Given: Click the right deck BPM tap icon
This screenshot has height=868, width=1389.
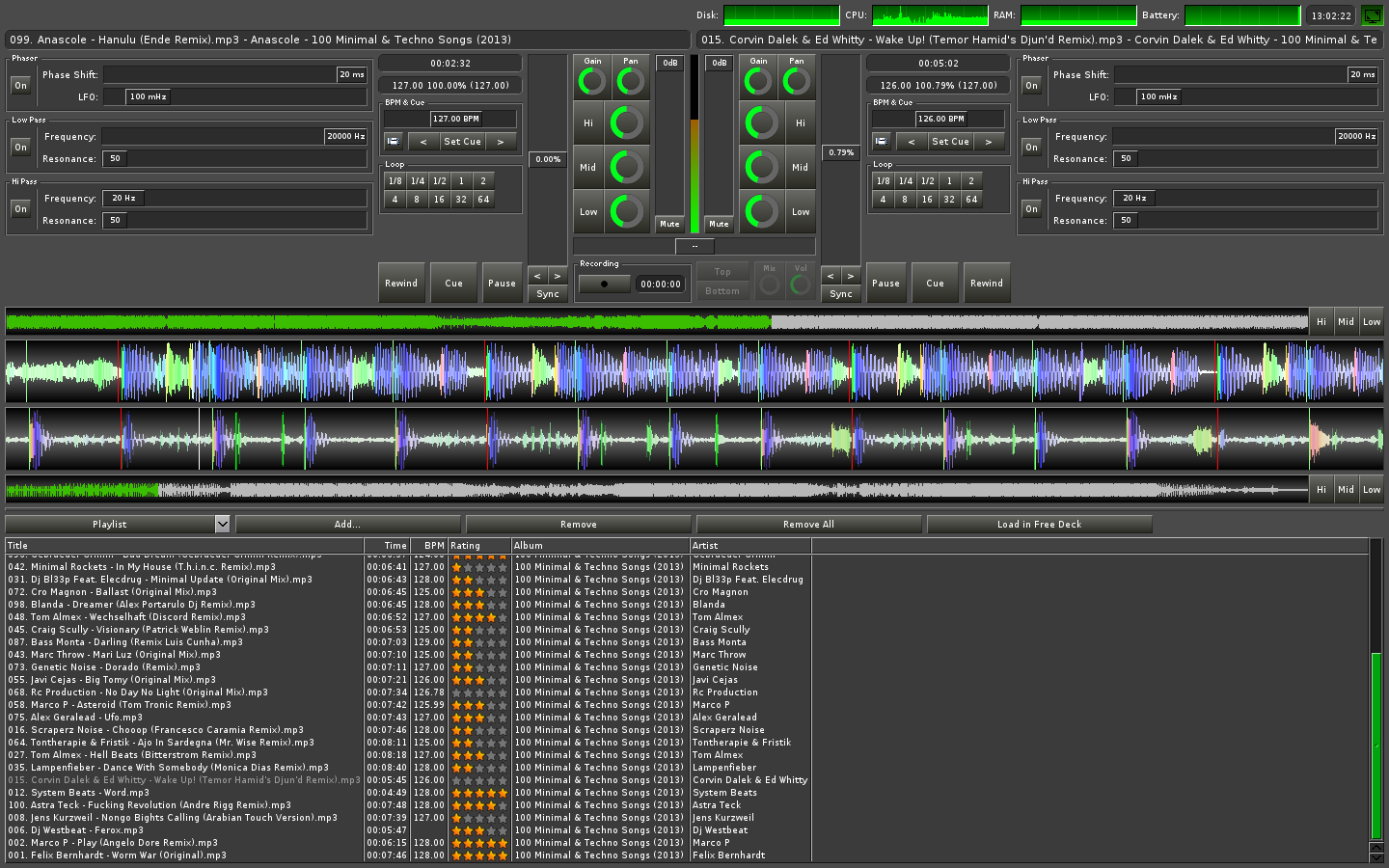Looking at the screenshot, I should 882,142.
